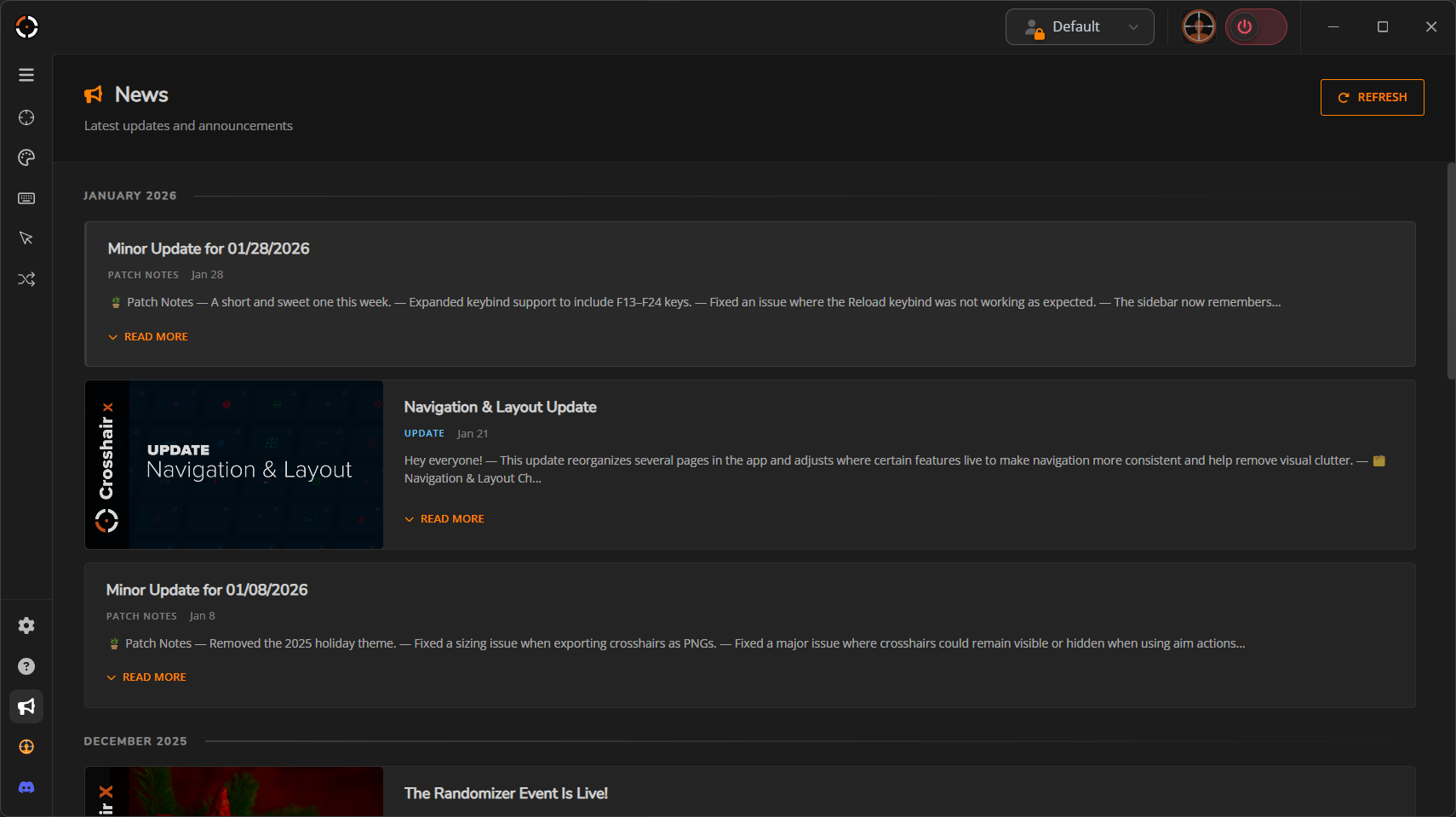
Task: Open the keyboard keybinds sidebar icon
Action: [26, 198]
